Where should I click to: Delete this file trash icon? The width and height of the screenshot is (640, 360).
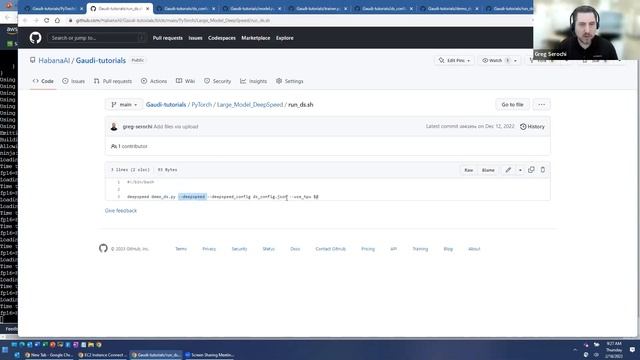coord(542,170)
